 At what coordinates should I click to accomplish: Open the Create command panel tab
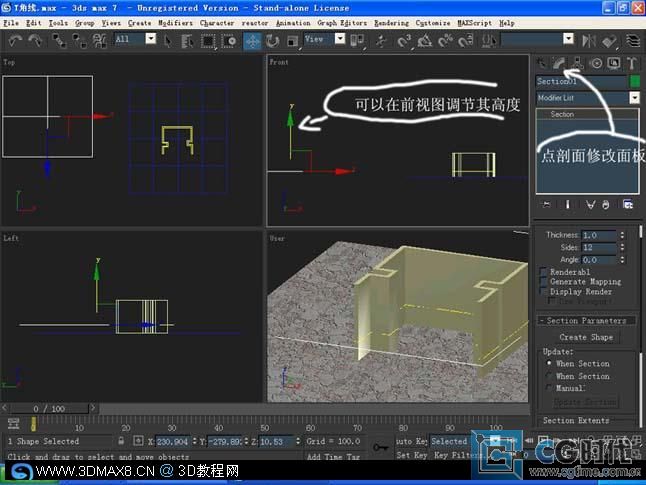[x=541, y=63]
